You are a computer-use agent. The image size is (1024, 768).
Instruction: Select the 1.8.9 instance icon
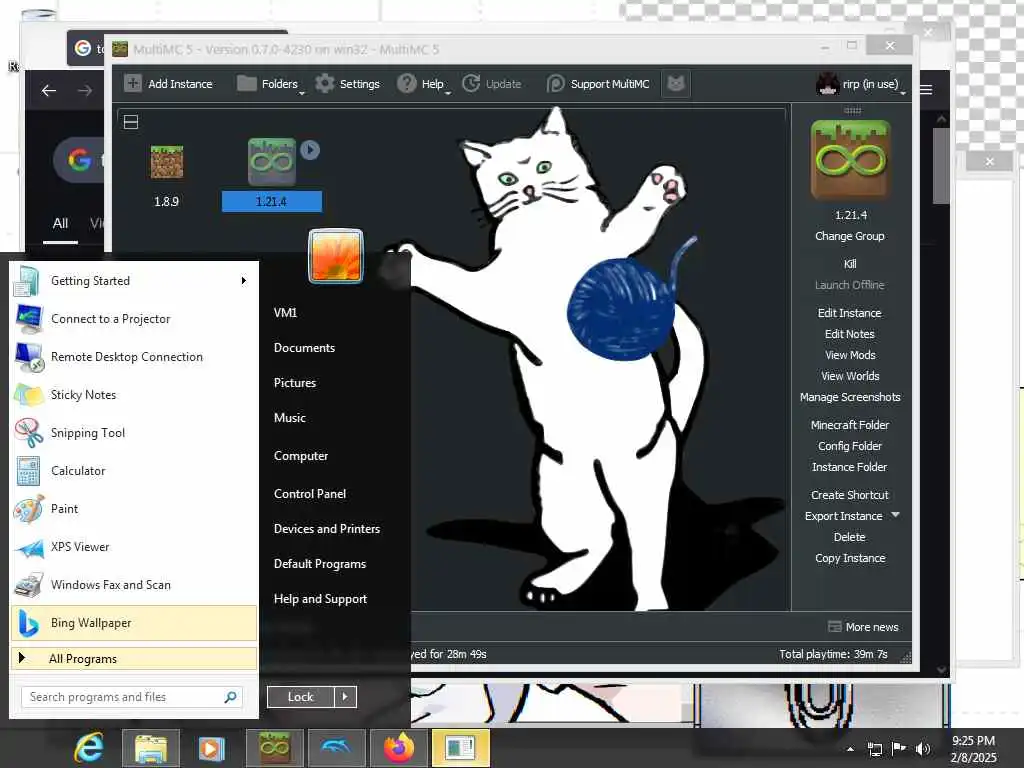click(167, 162)
